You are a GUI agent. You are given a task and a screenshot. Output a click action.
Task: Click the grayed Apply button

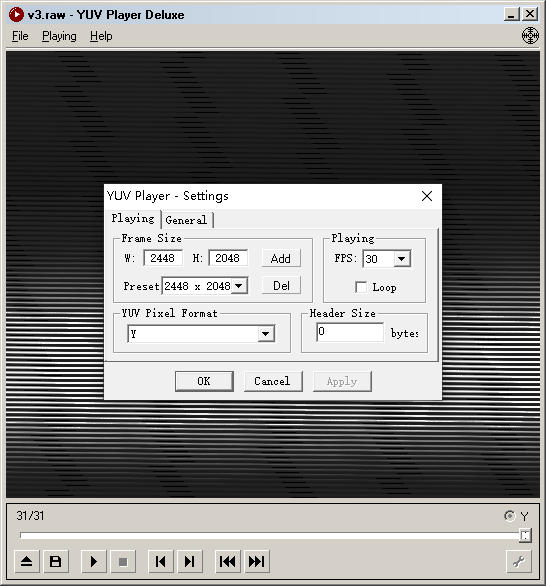342,381
